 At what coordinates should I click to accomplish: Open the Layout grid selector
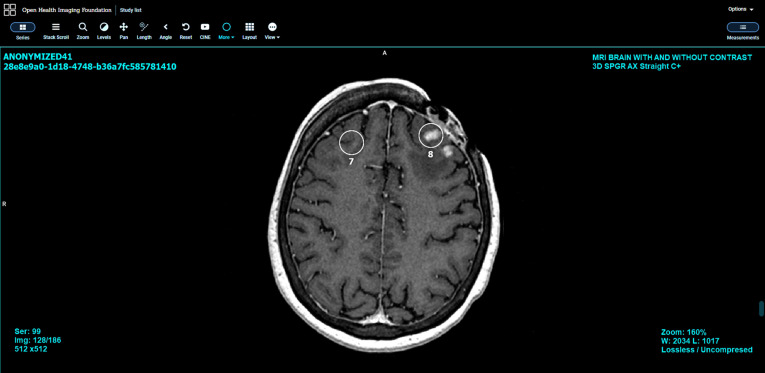click(250, 31)
